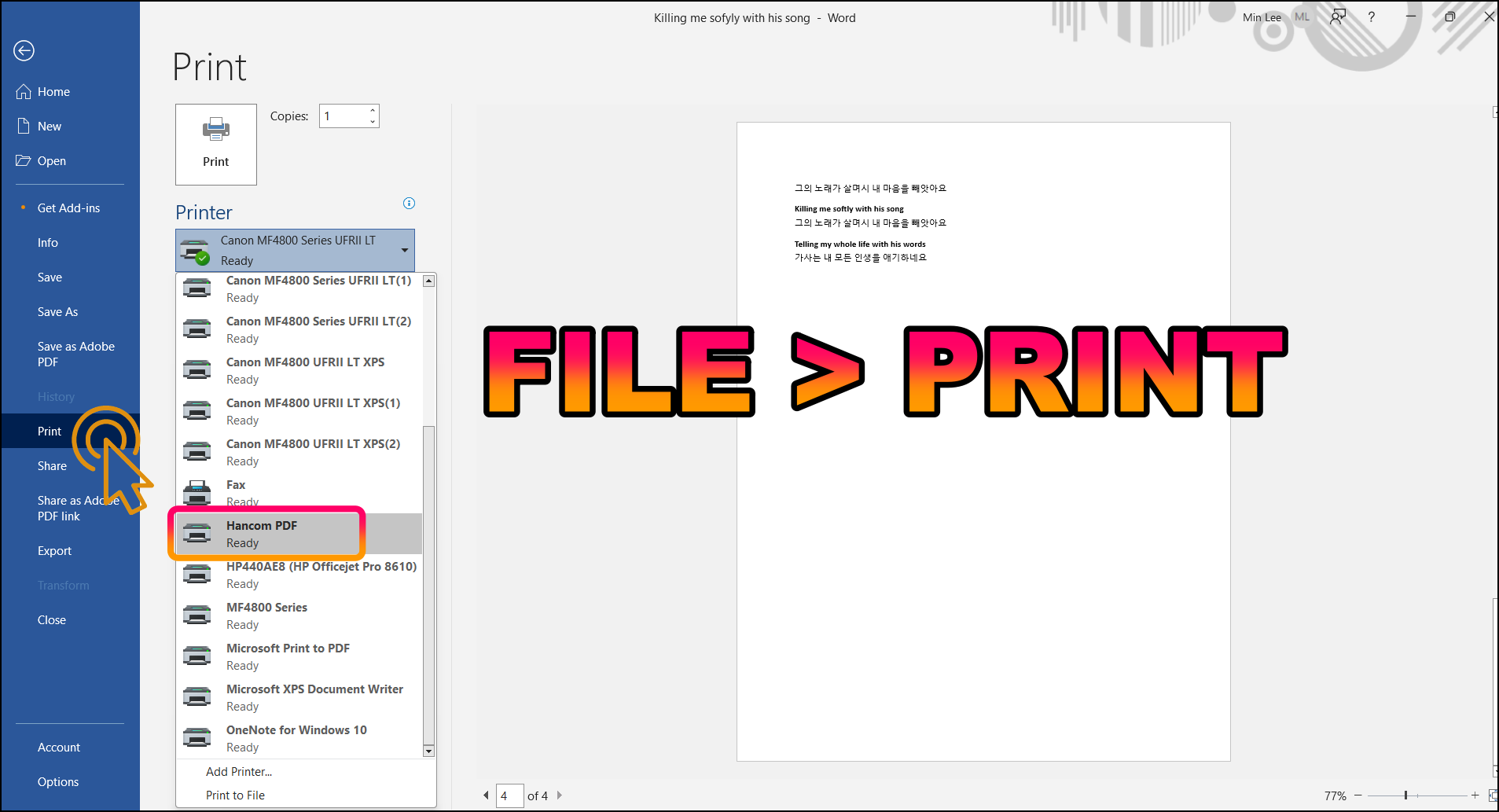Go back using the back arrow icon
Image resolution: width=1499 pixels, height=812 pixels.
point(24,50)
